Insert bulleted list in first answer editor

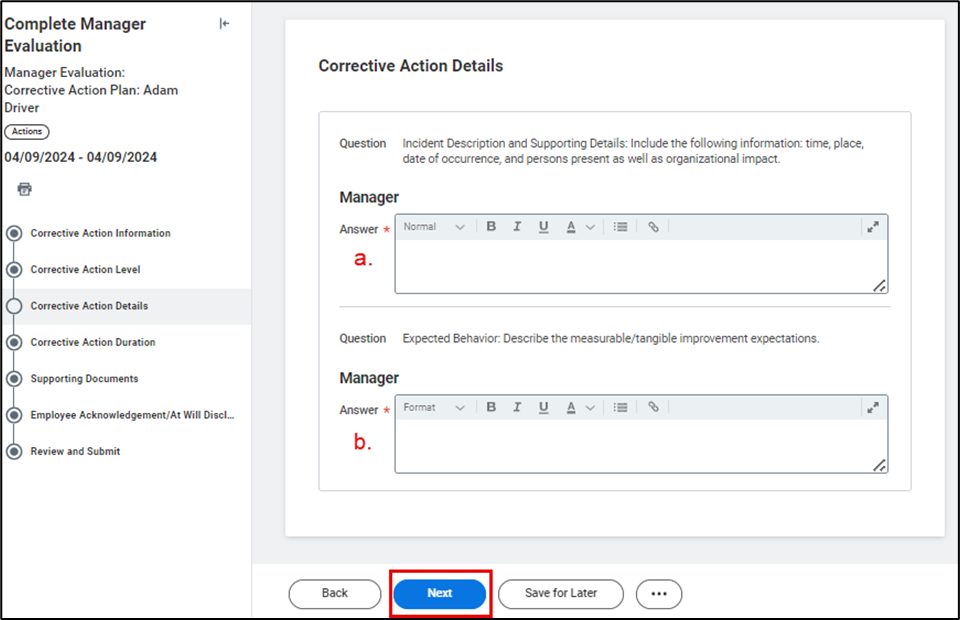pyautogui.click(x=620, y=227)
